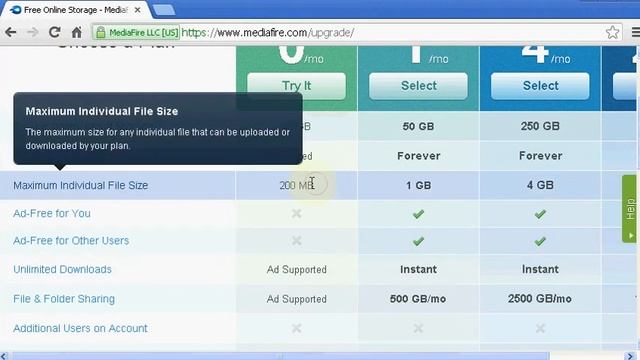Image resolution: width=640 pixels, height=360 pixels.
Task: Click the 1 GB file size cell
Action: 418,185
